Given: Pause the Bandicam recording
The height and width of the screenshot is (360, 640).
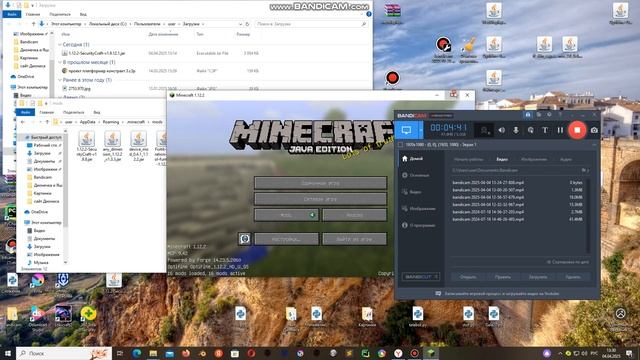Looking at the screenshot, I should point(560,130).
